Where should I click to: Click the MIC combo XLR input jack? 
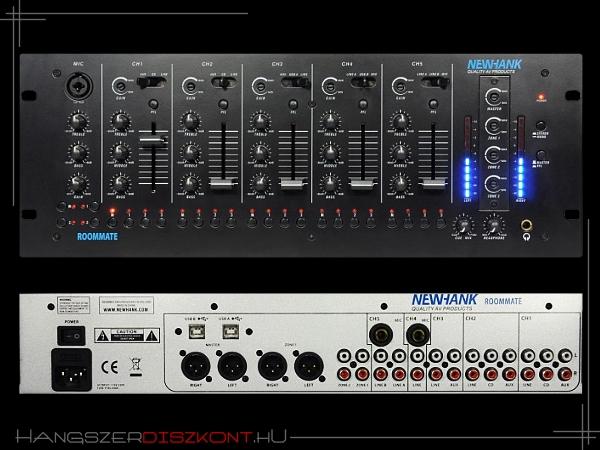coord(79,85)
